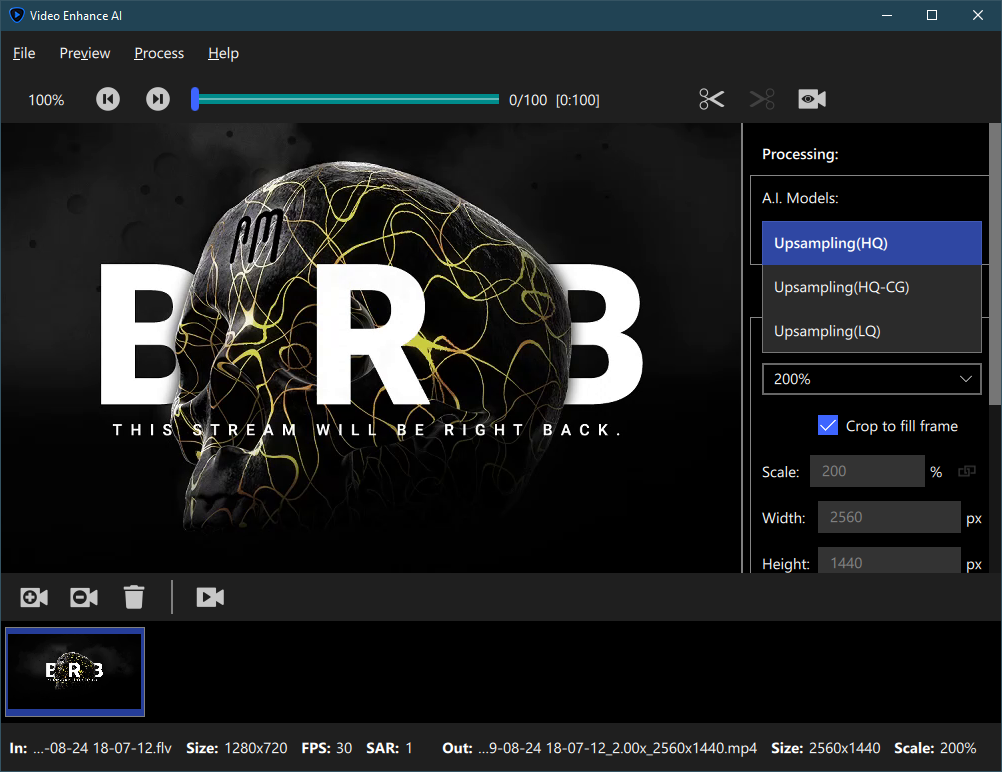Screen dimensions: 1002x772
Task: Open the Preview menu
Action: [x=85, y=53]
